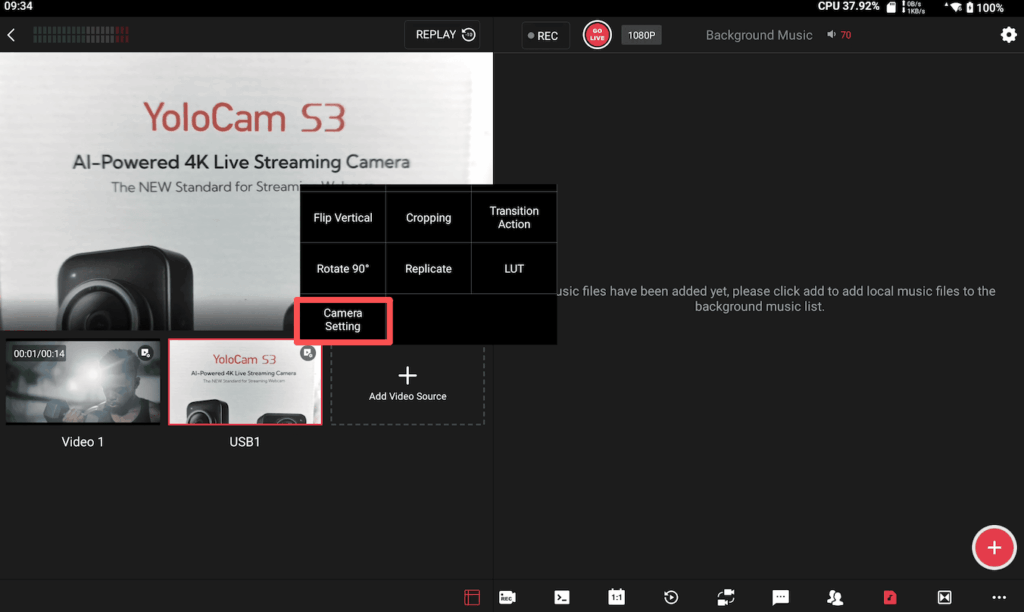Select Camera Setting from the popup menu

click(343, 320)
